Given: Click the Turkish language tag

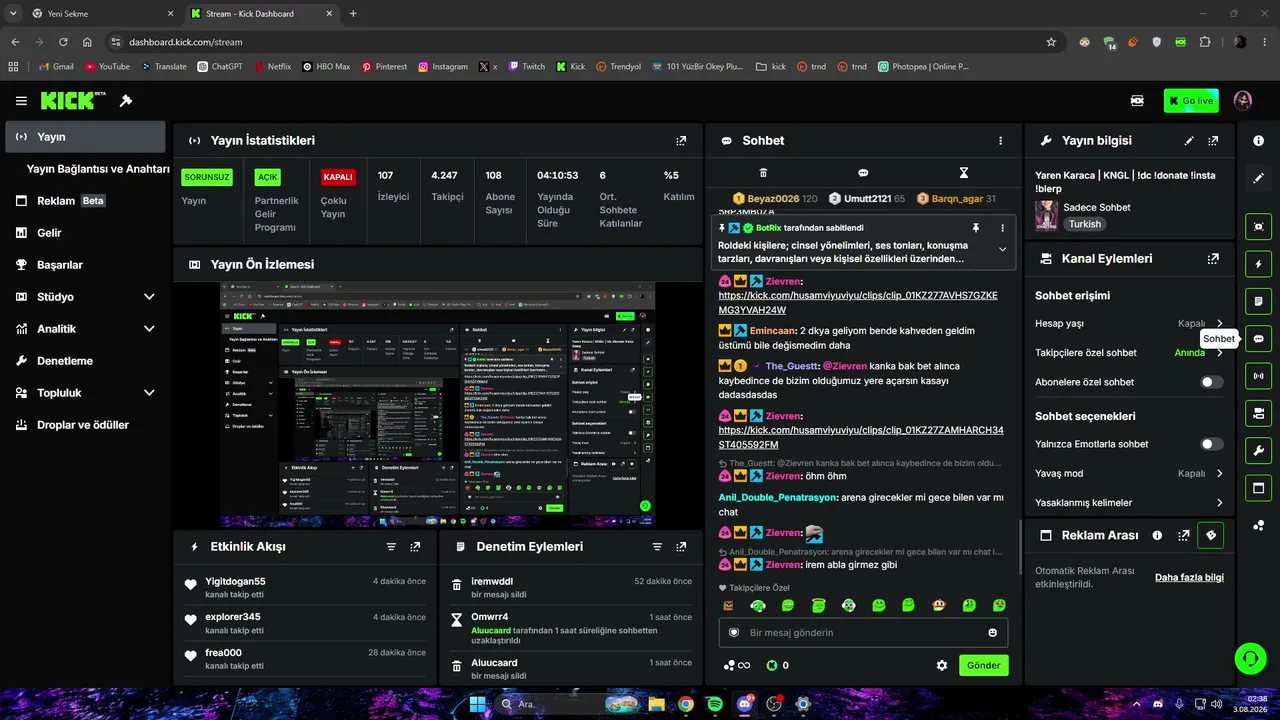Looking at the screenshot, I should coord(1084,225).
